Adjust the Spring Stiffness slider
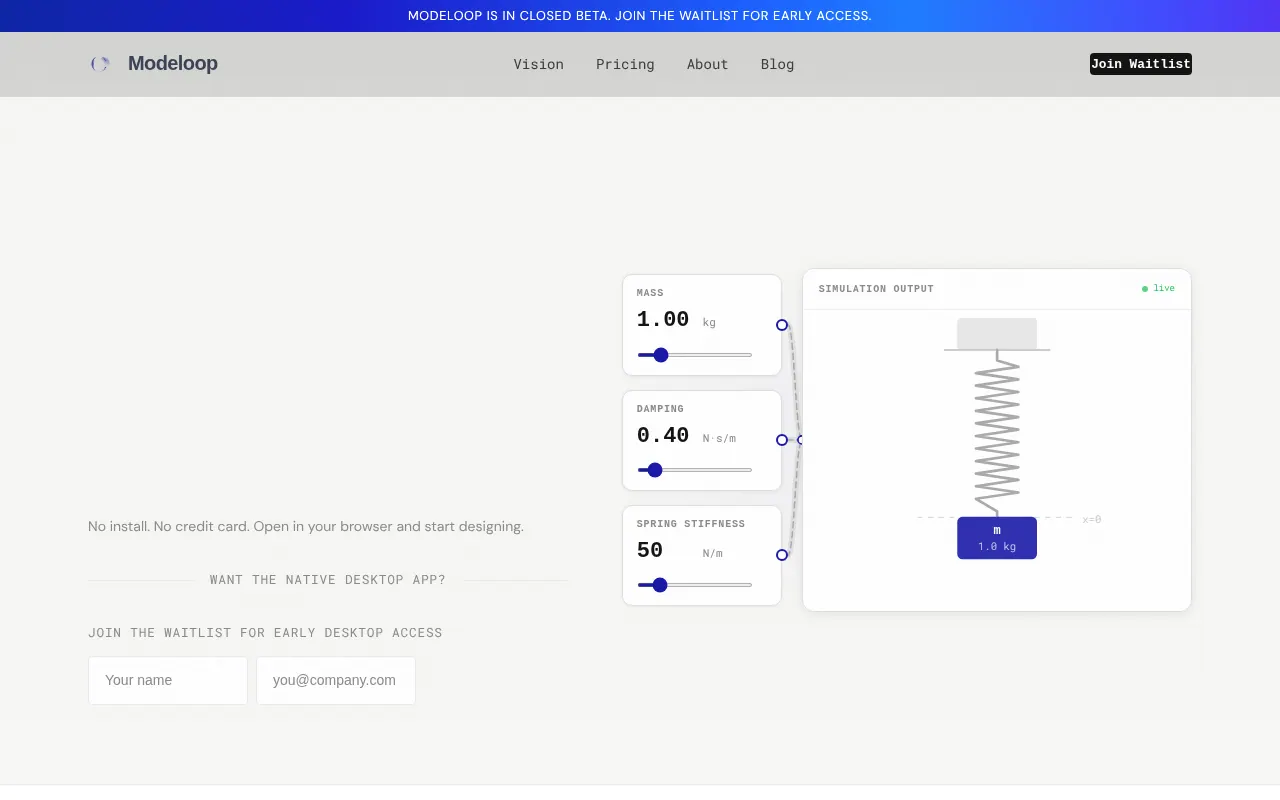 [695, 585]
